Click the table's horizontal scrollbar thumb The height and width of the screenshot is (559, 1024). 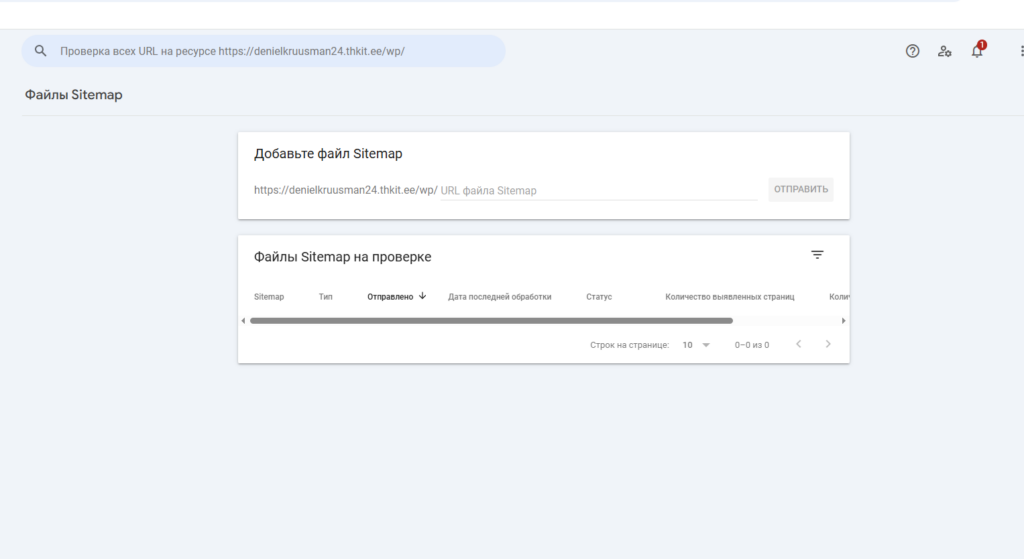coord(490,321)
